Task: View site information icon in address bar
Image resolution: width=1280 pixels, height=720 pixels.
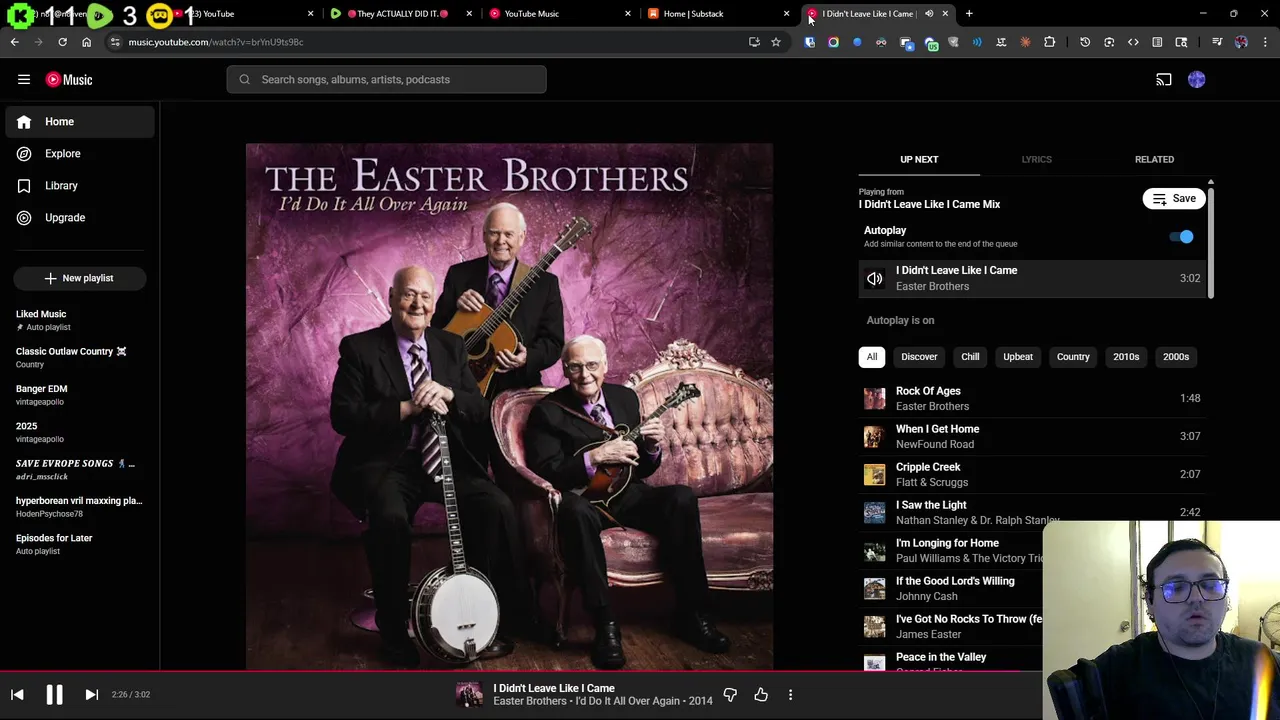Action: coord(115,42)
